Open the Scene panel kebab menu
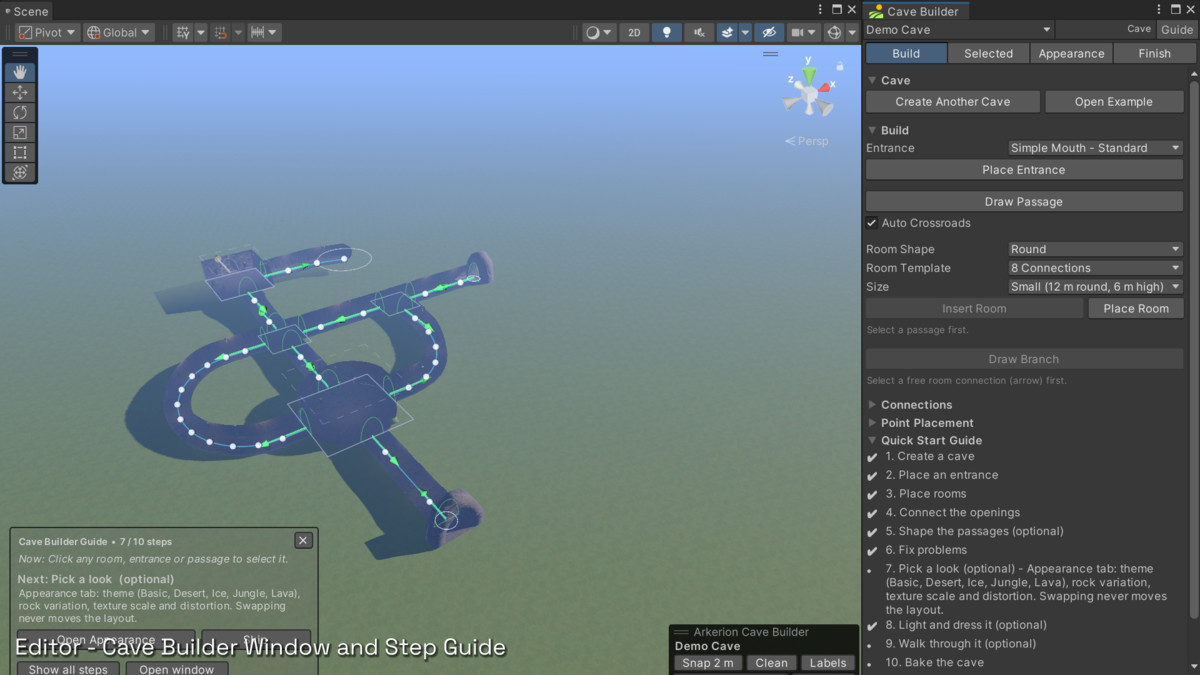1200x675 pixels. [x=820, y=10]
